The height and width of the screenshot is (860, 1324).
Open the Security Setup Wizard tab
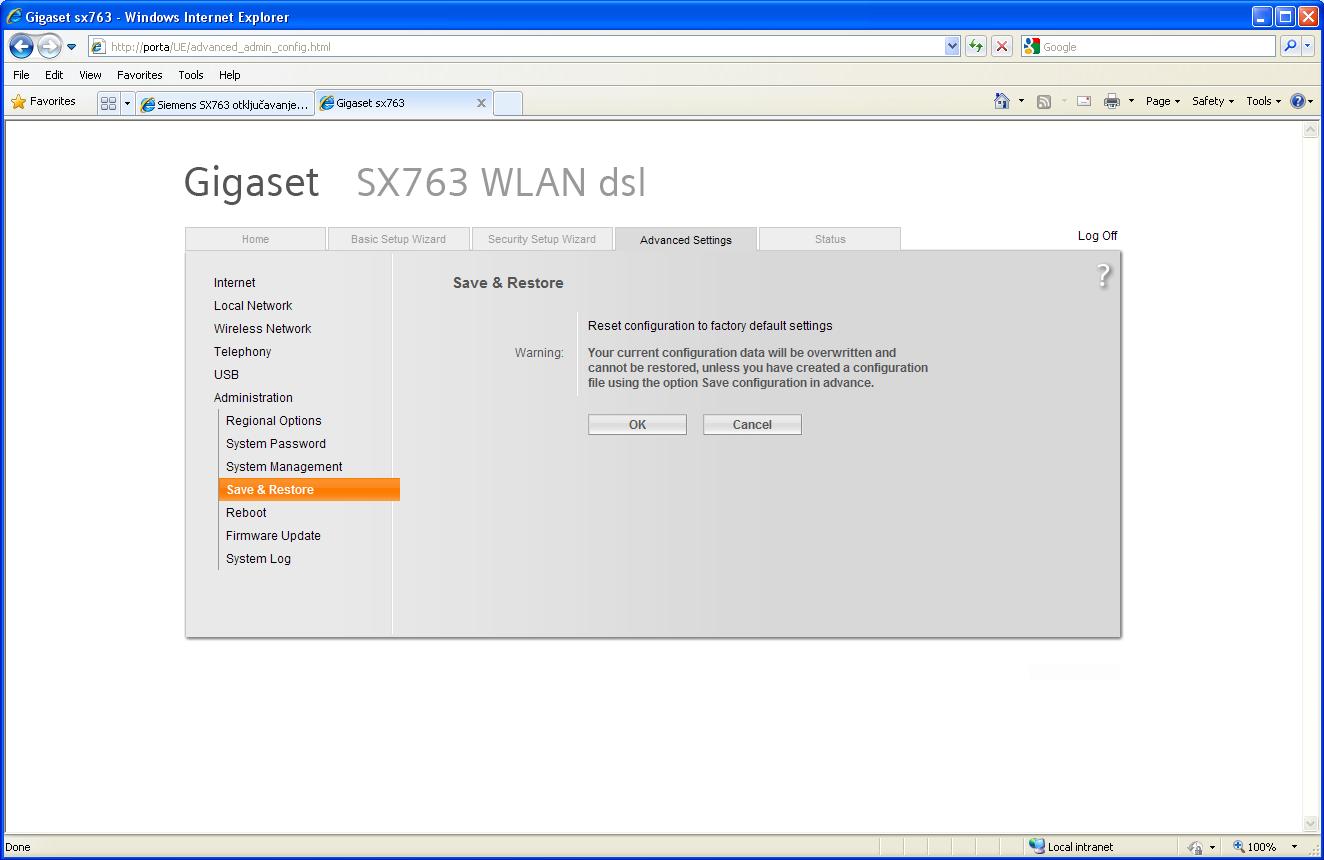542,239
